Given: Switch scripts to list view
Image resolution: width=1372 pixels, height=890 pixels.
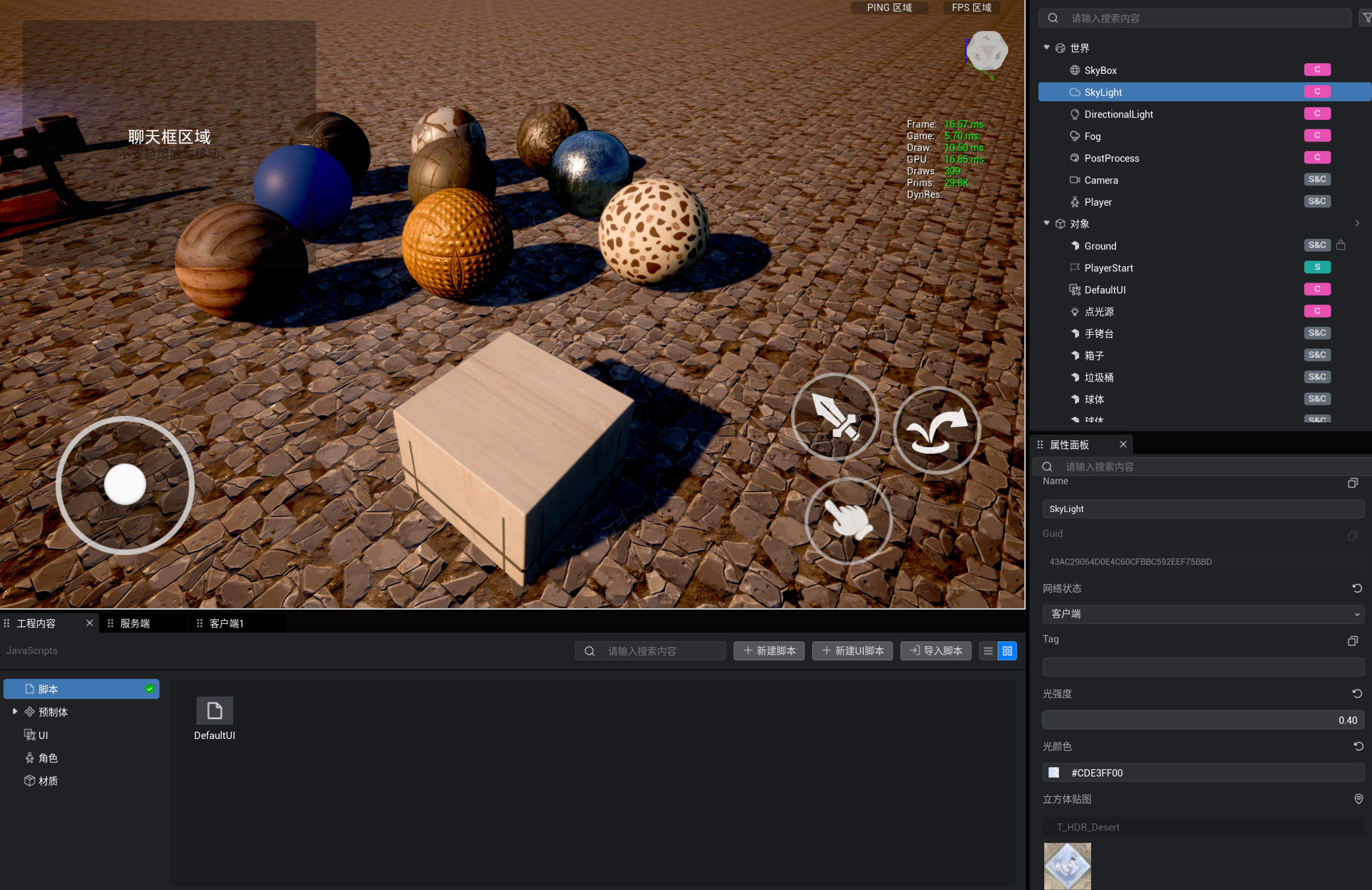Looking at the screenshot, I should click(x=988, y=651).
